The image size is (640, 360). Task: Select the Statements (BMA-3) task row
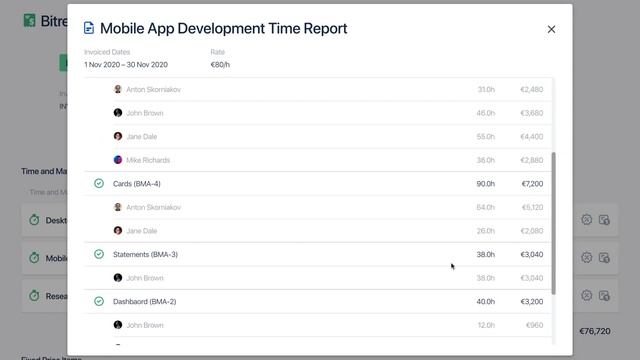(x=318, y=254)
